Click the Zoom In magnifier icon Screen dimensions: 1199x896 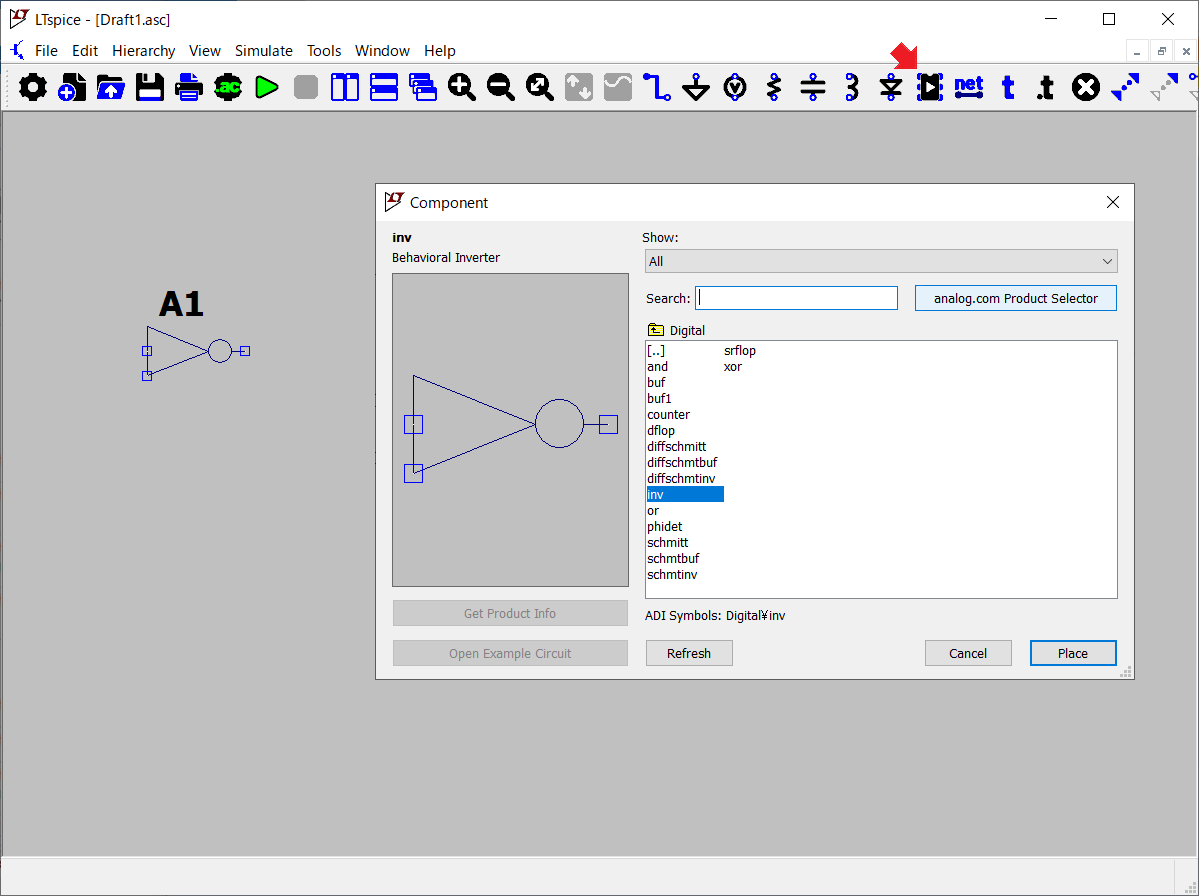(x=462, y=88)
